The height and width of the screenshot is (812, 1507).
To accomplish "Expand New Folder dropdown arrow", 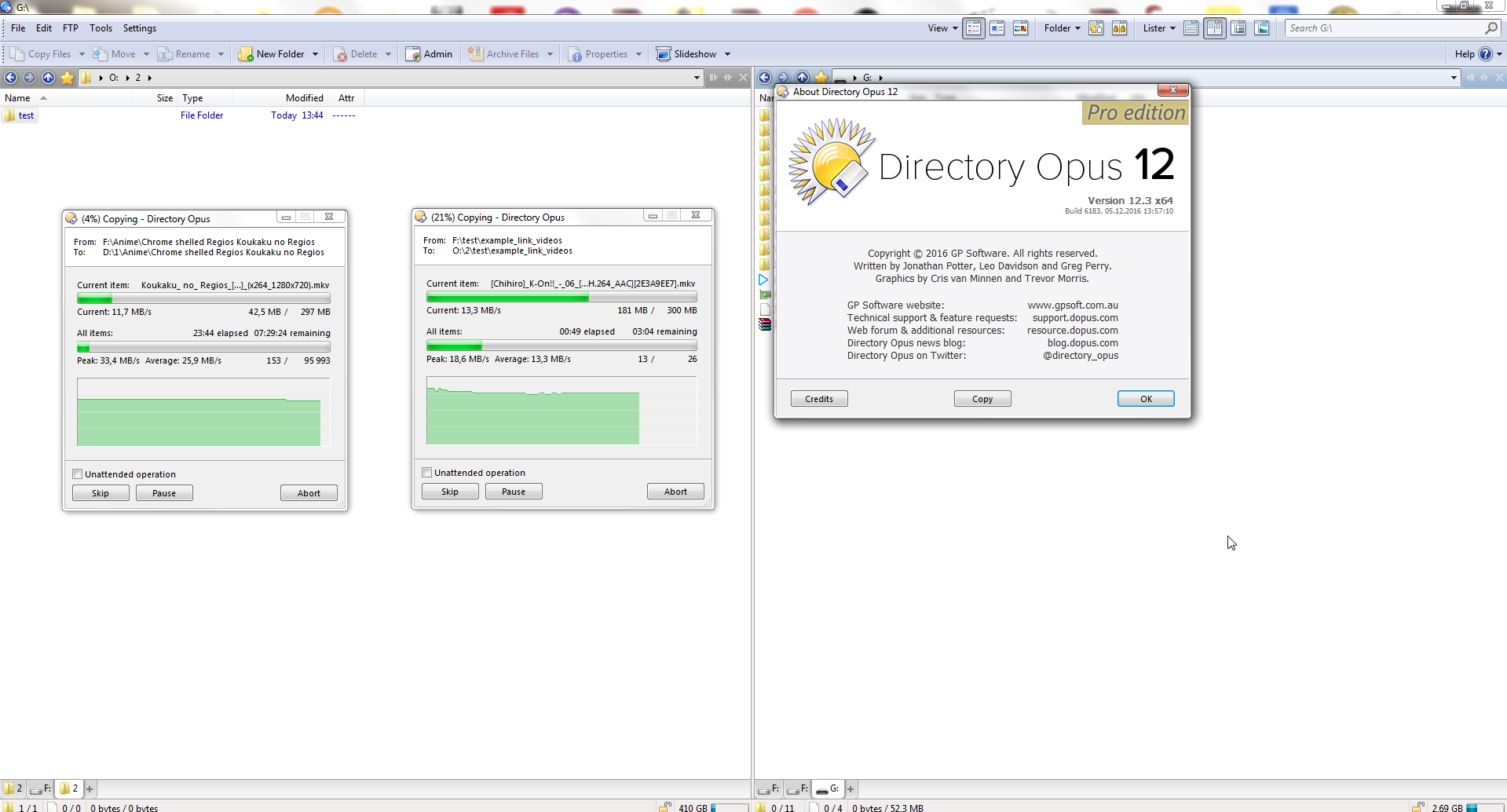I will (x=315, y=54).
